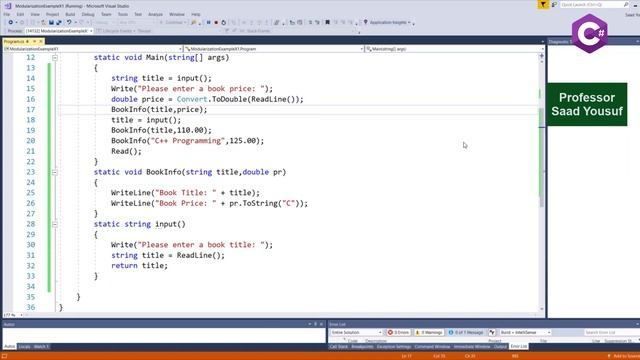Open the Project menu

click(52, 14)
